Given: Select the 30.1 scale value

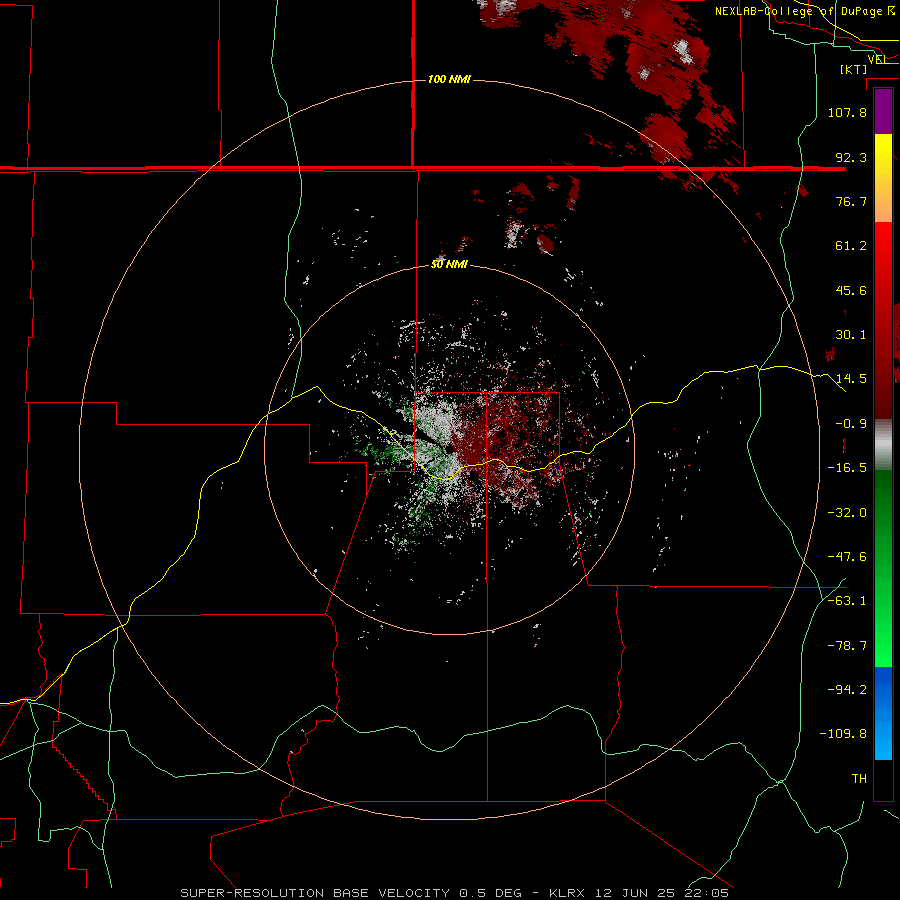Looking at the screenshot, I should (x=851, y=335).
